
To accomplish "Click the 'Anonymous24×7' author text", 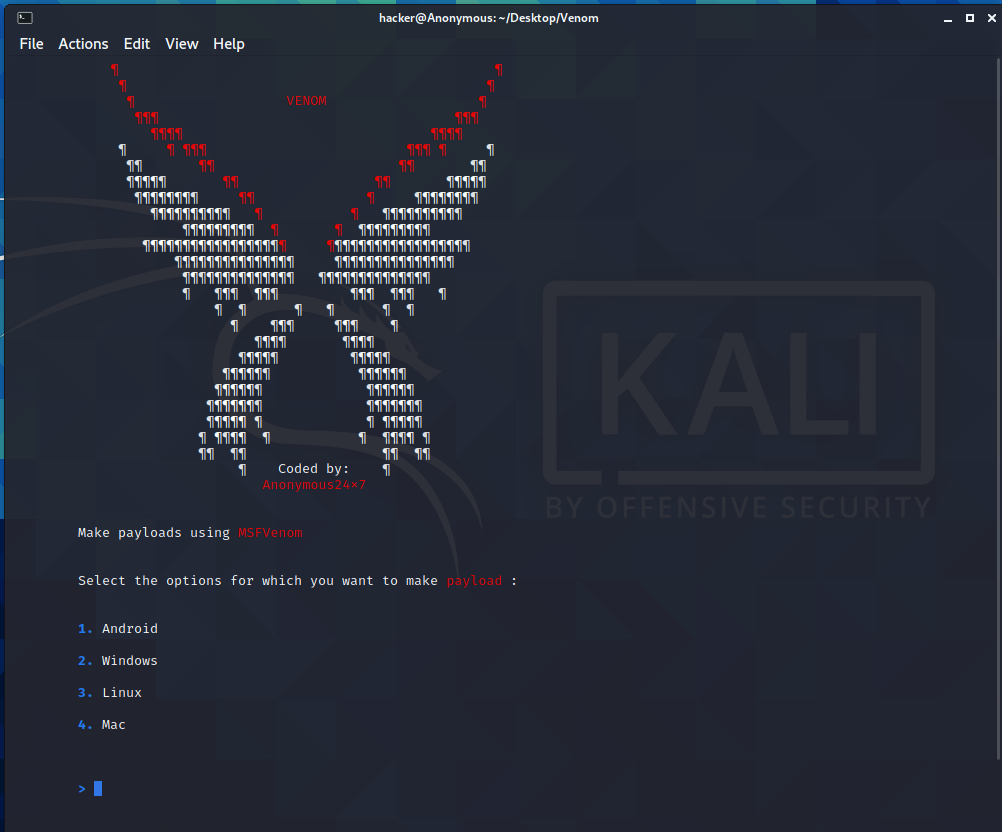I will tap(314, 485).
